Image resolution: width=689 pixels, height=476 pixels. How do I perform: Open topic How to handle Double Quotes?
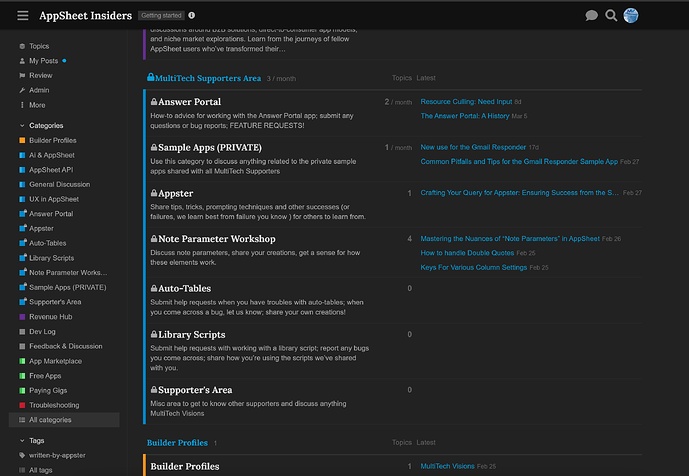[x=467, y=253]
